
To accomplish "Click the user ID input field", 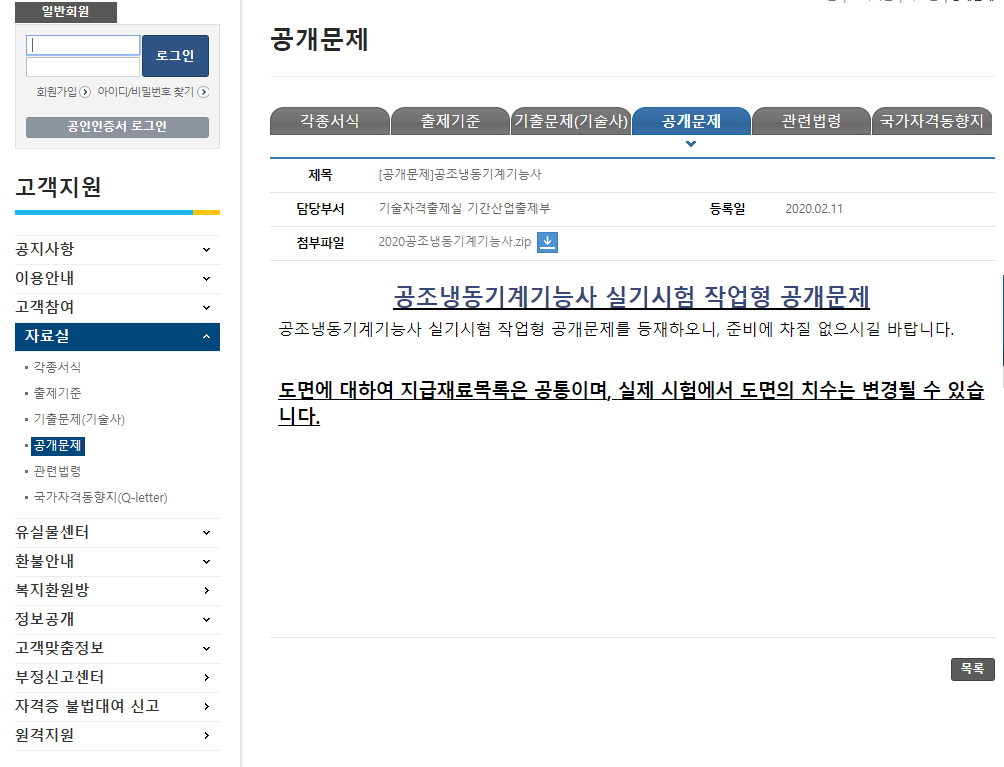I will tap(84, 45).
